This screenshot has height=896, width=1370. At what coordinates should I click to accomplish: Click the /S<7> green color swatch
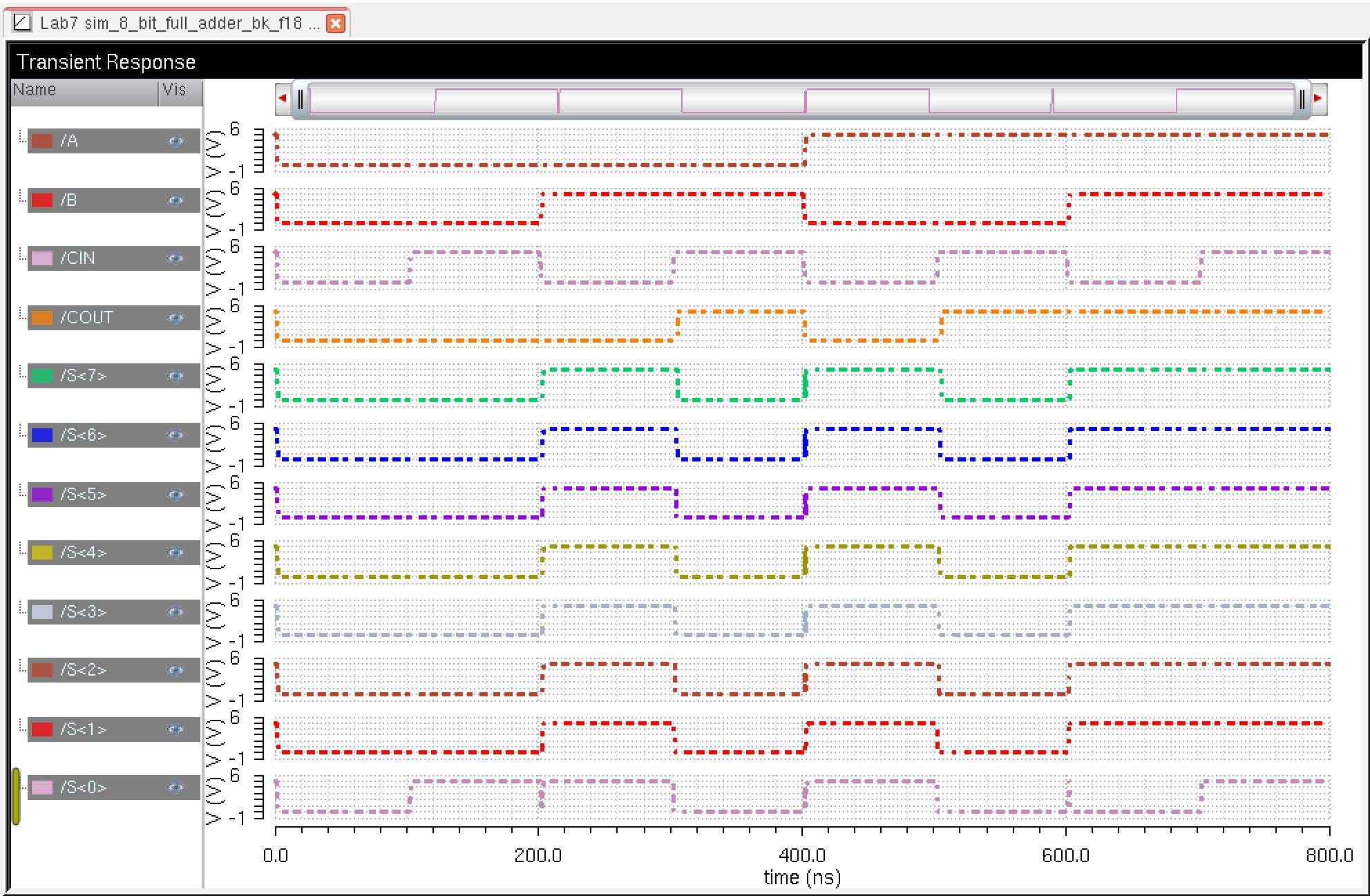[x=42, y=376]
